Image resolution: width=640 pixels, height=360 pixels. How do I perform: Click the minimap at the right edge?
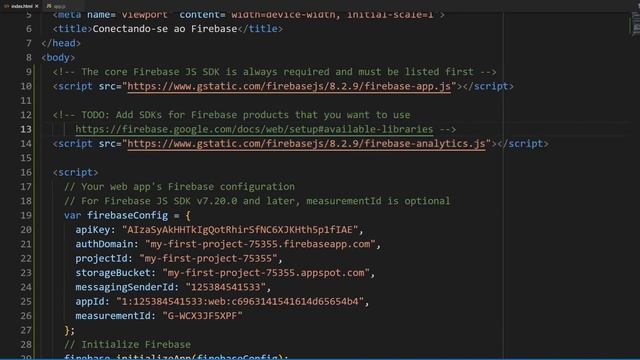point(635,24)
